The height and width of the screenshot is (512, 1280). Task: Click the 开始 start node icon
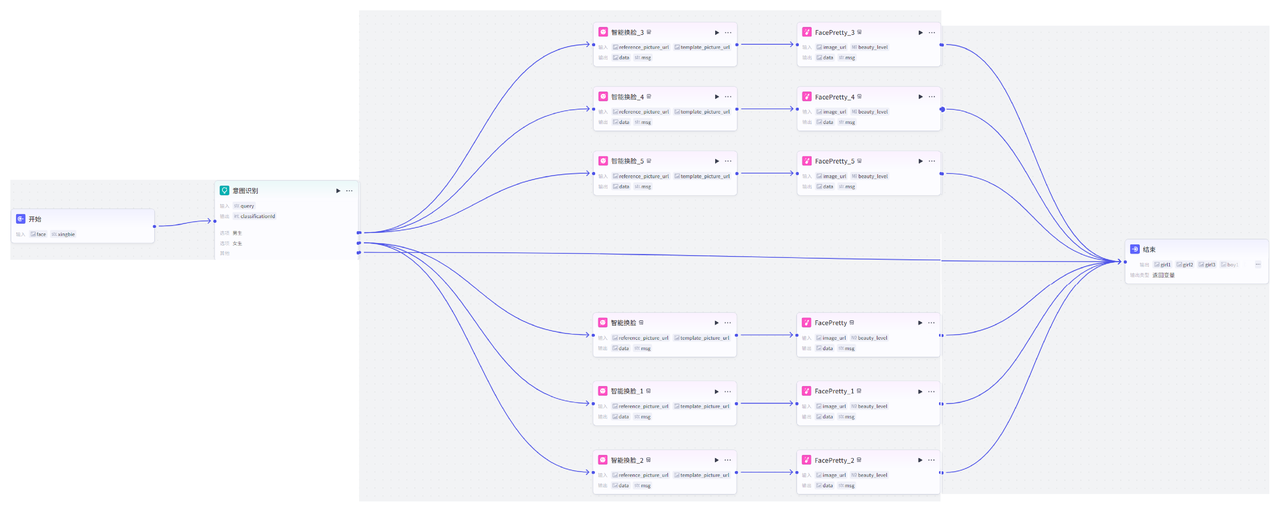point(20,218)
